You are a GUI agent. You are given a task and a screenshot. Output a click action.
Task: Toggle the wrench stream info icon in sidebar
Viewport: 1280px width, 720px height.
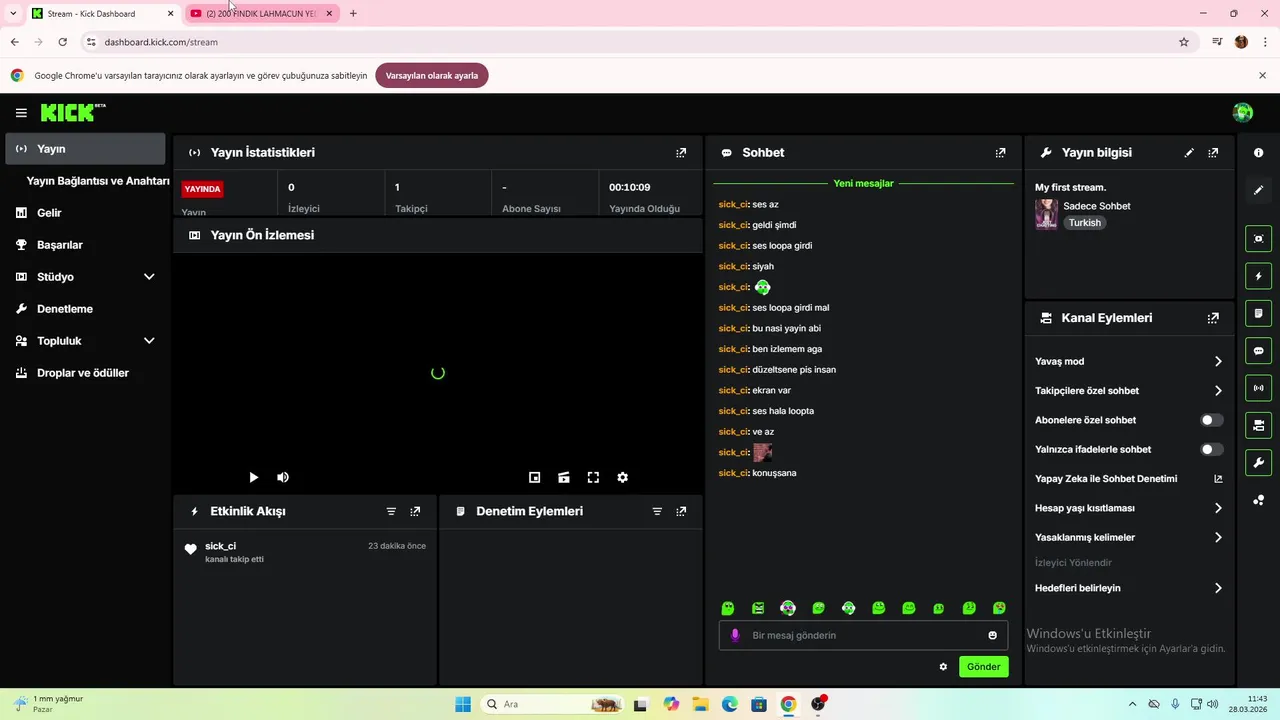click(1258, 463)
